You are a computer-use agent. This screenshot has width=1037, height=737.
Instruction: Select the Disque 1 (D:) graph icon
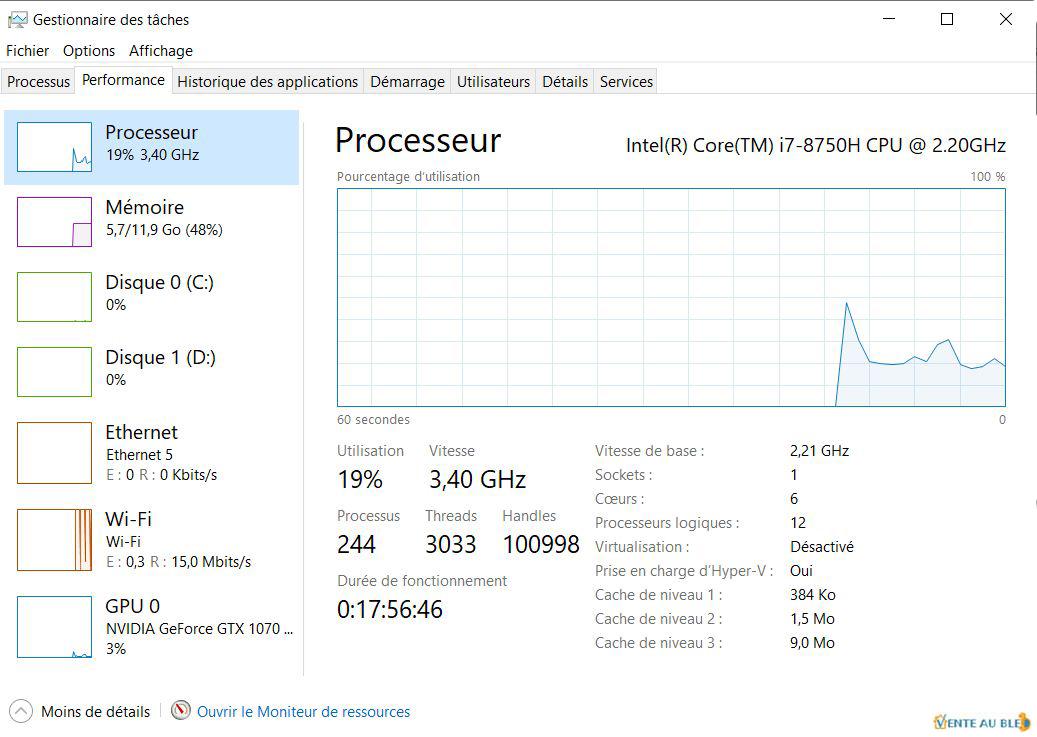tap(54, 372)
